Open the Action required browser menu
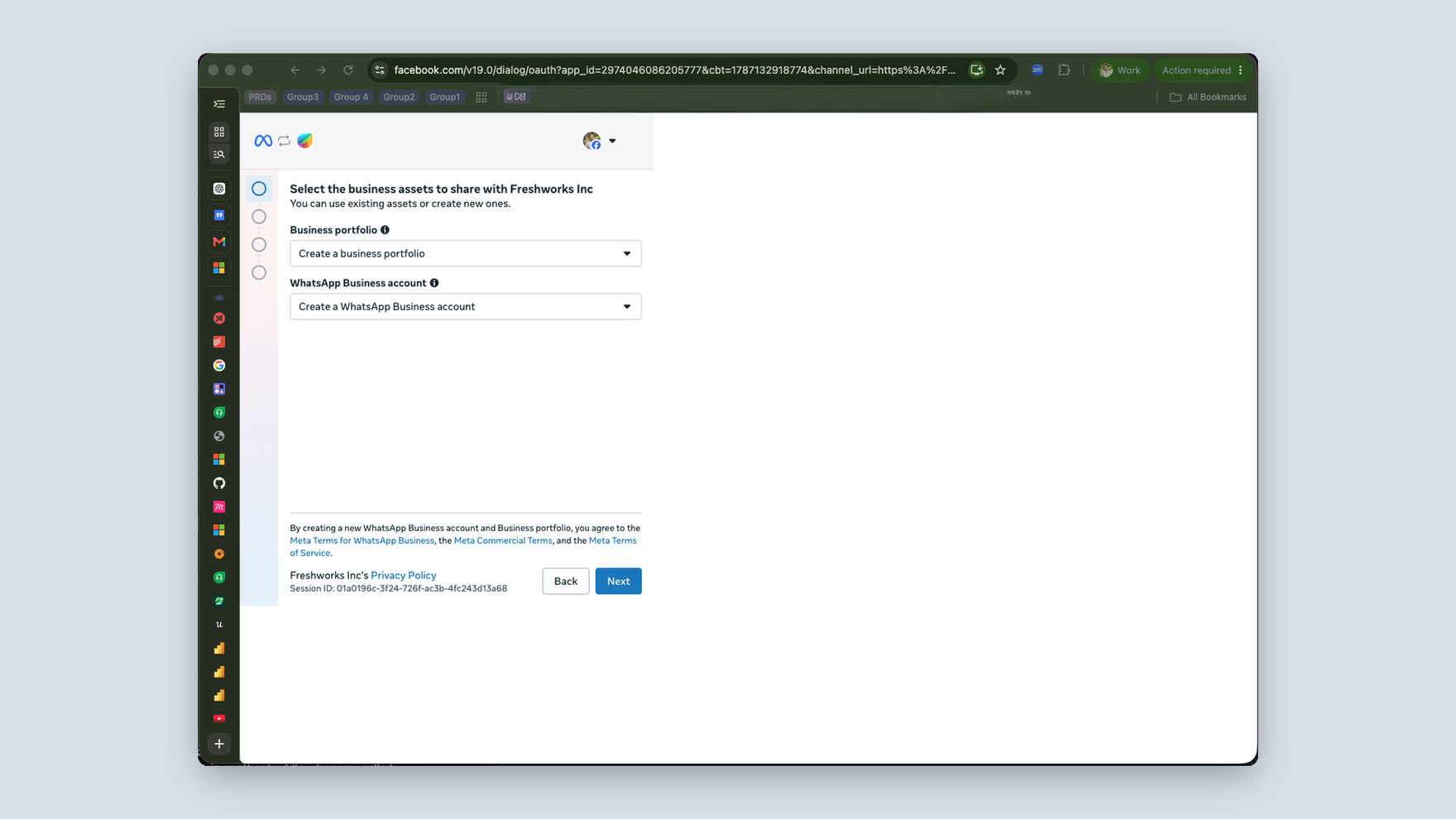 pos(1202,70)
